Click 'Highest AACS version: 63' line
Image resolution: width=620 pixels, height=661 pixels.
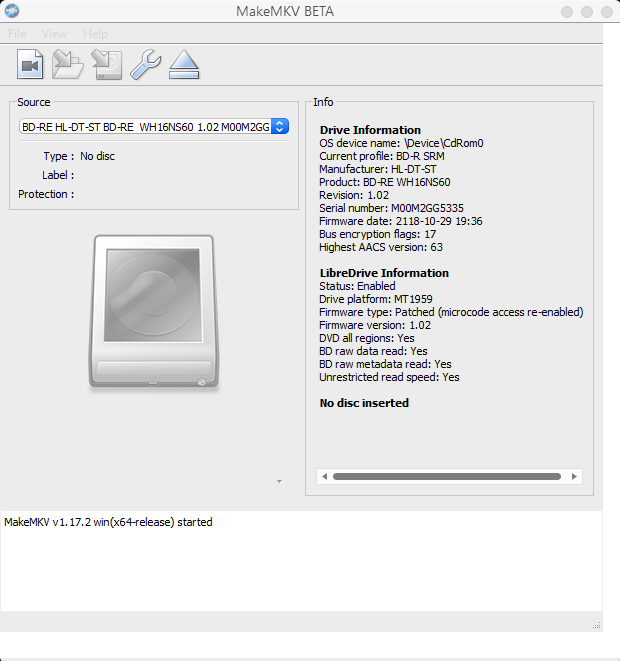[x=381, y=247]
